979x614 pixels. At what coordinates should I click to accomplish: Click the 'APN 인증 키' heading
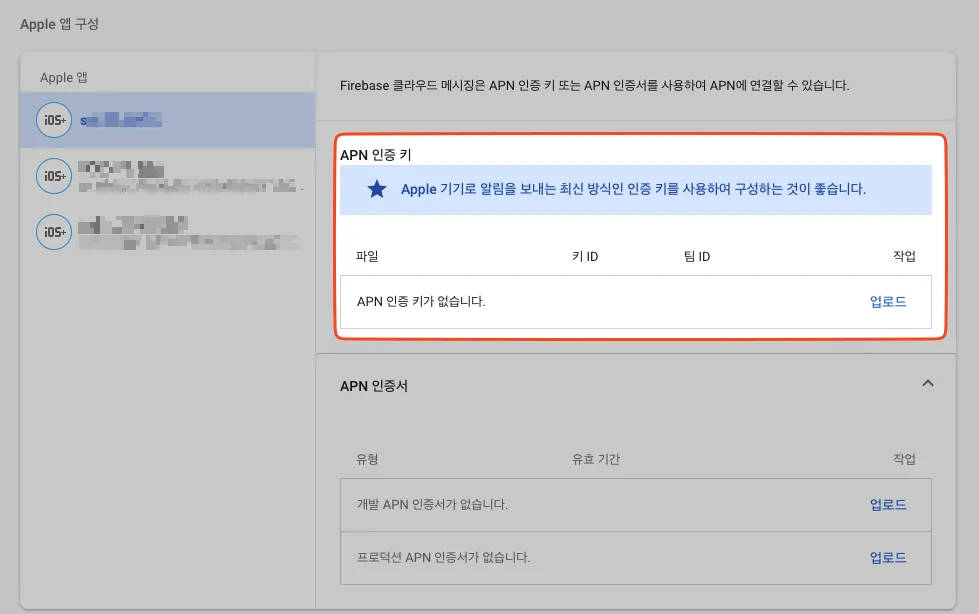point(375,155)
